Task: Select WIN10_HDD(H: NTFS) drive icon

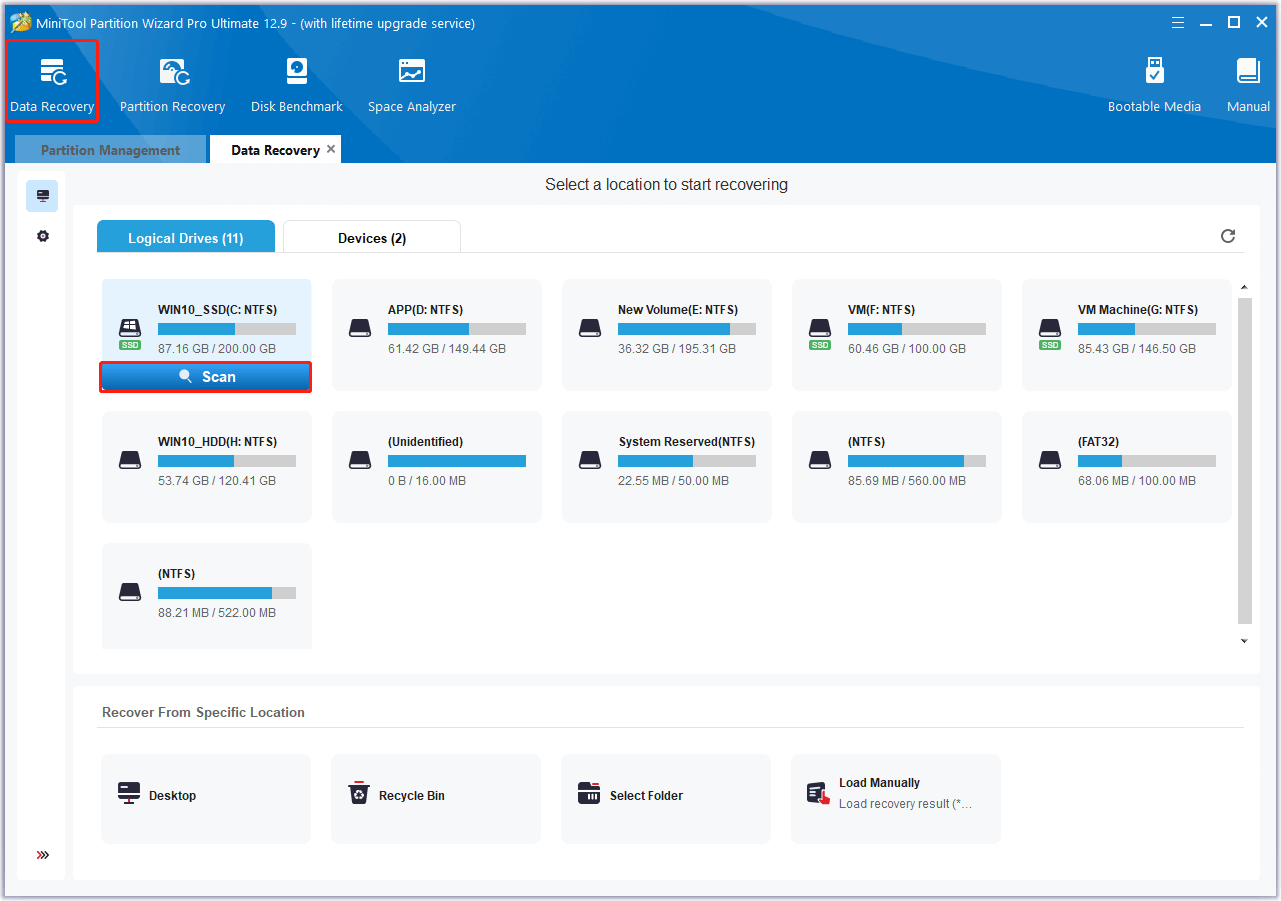Action: [x=130, y=460]
